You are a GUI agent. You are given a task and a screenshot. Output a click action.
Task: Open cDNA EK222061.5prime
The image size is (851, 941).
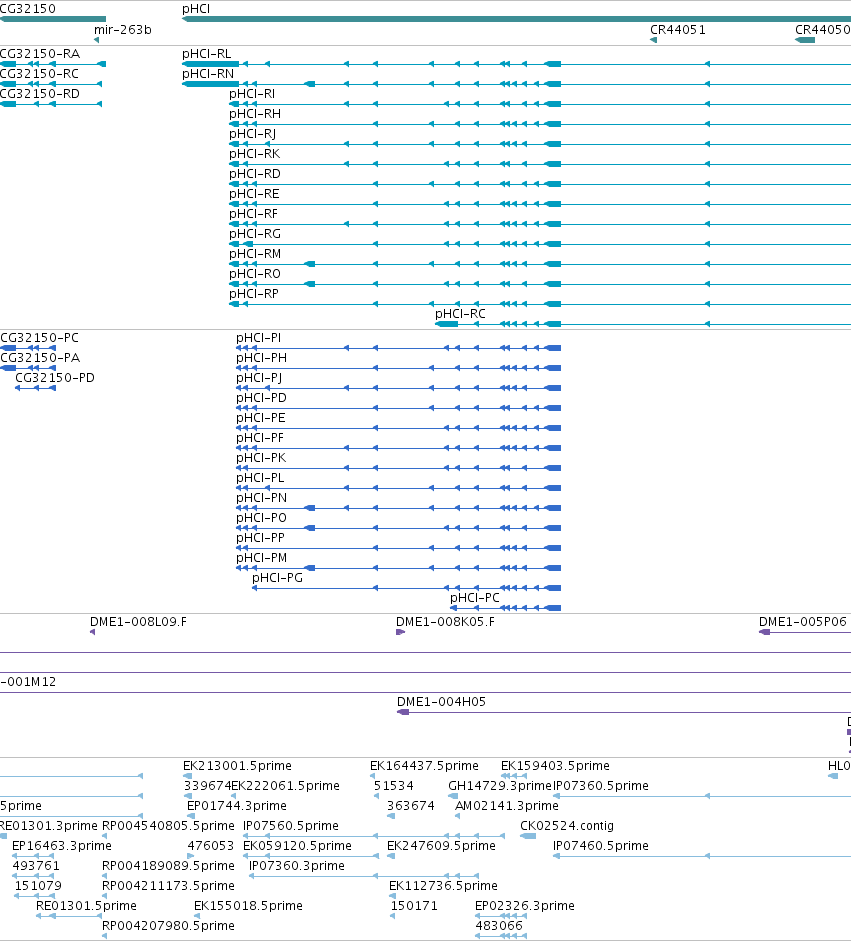pos(285,786)
